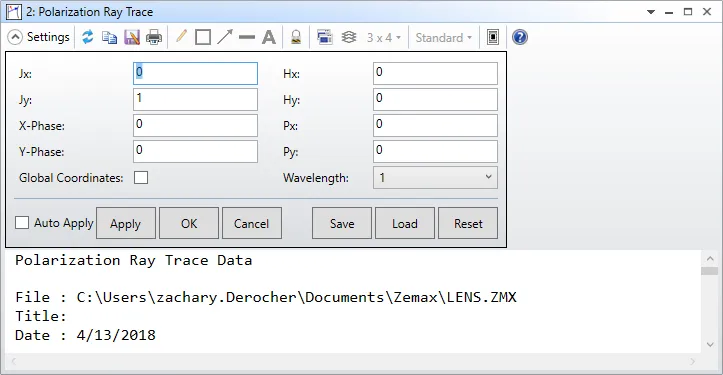
Task: Click the Reset button
Action: [x=468, y=223]
